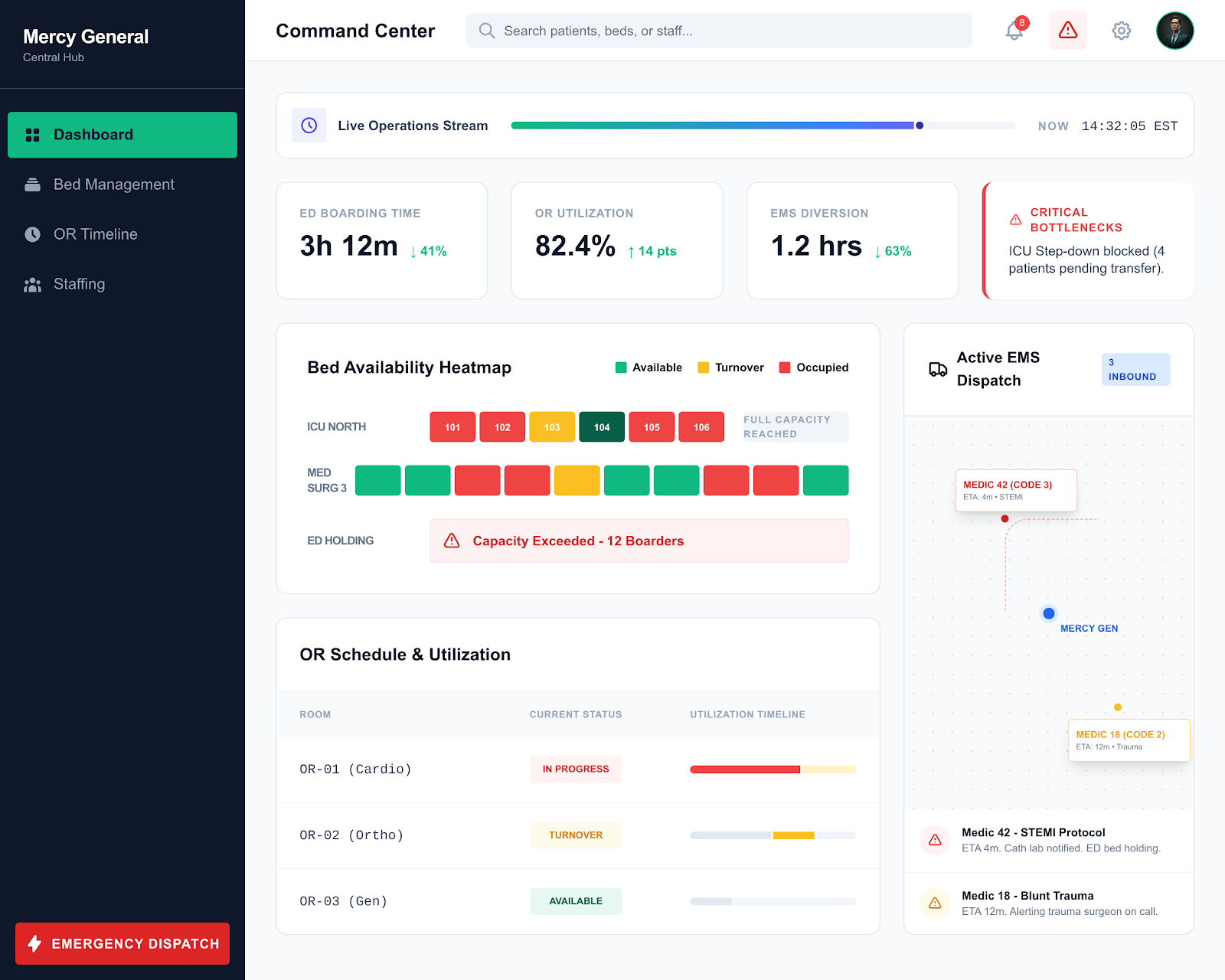This screenshot has width=1225, height=980.
Task: Click the Medic 18 Blunt Trauma warning icon
Action: coord(935,903)
